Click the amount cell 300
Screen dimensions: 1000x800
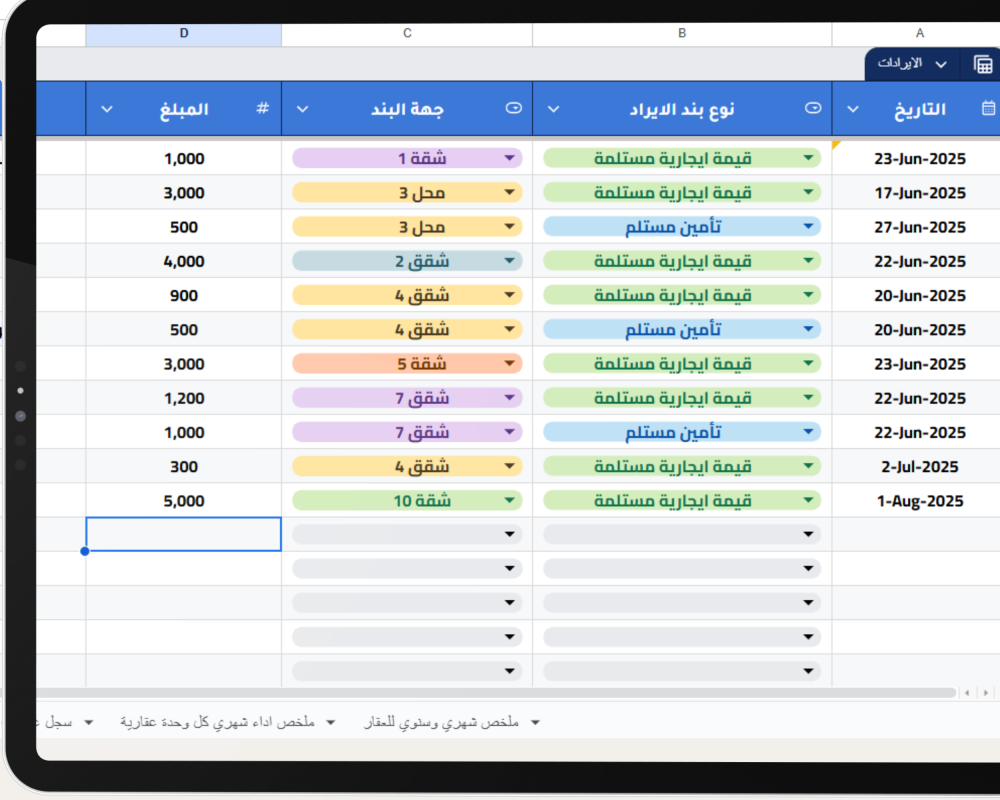pos(184,466)
